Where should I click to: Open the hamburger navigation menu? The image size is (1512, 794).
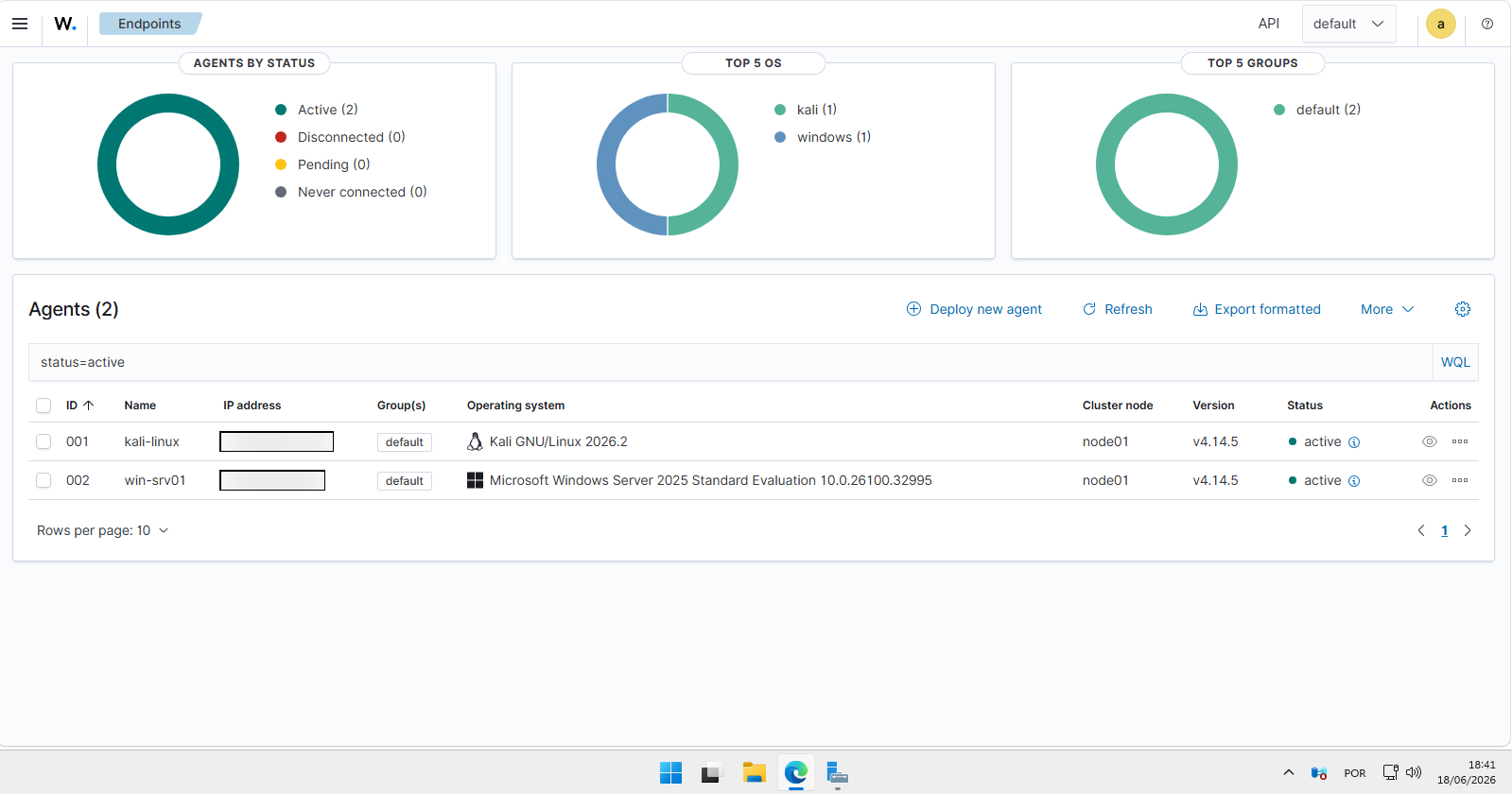(20, 24)
